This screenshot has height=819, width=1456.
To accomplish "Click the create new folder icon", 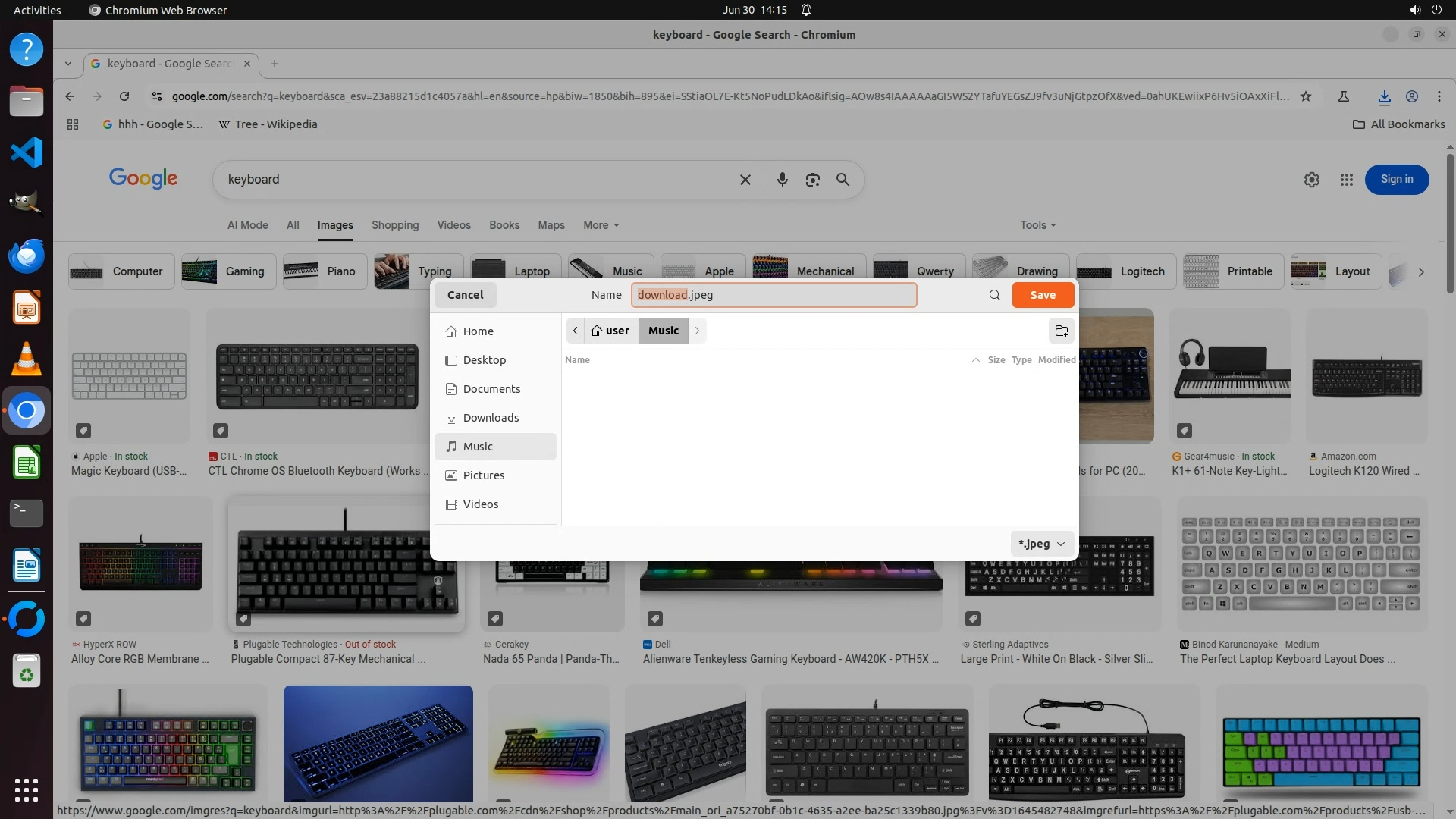I will (1061, 331).
